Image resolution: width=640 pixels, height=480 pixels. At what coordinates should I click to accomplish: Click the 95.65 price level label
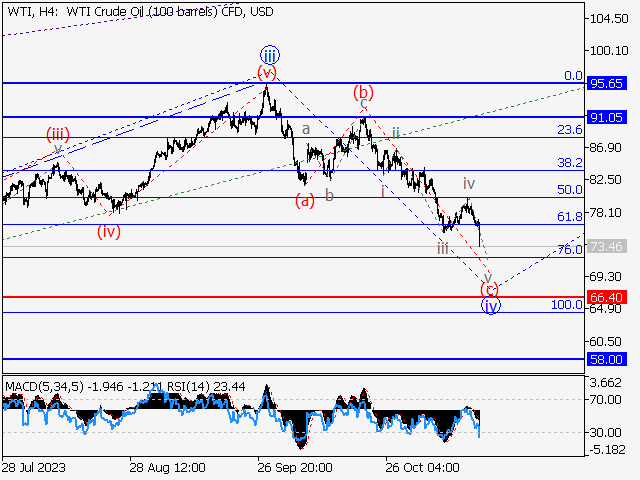(607, 83)
